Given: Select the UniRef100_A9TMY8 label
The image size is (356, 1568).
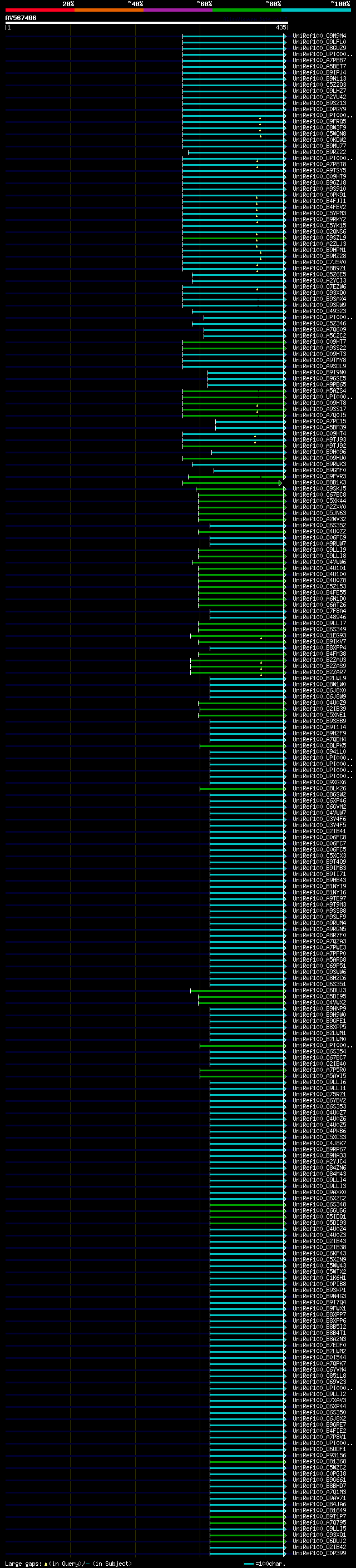Looking at the screenshot, I should (x=319, y=360).
